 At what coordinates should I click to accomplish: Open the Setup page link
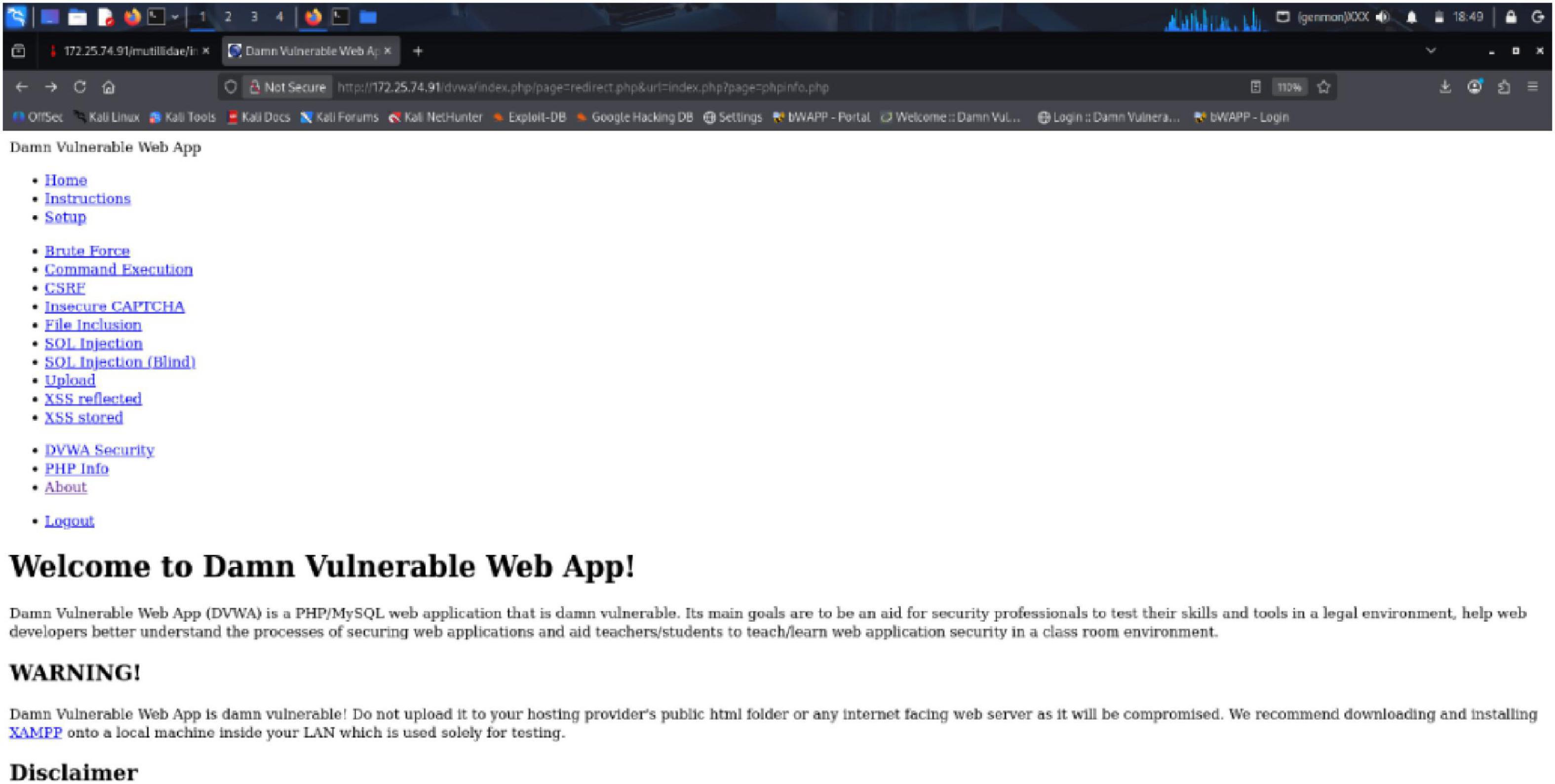pos(65,217)
